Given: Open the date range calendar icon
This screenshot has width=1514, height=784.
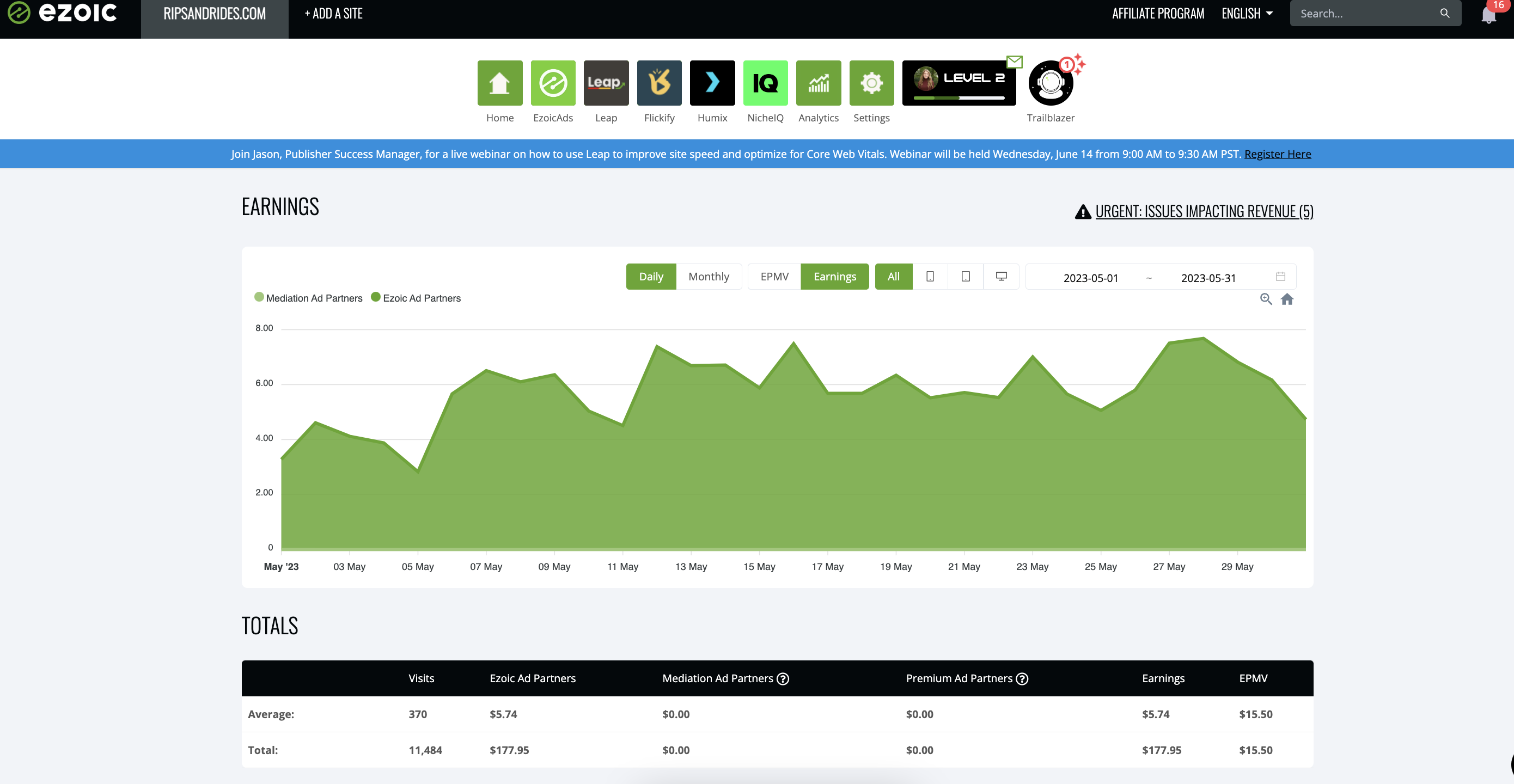Looking at the screenshot, I should [1281, 276].
